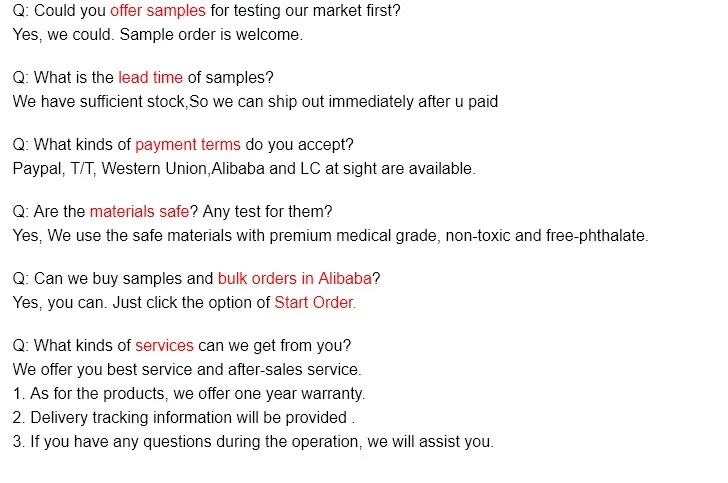The image size is (728, 483).
Task: Click the "Yes, you can." answer text
Action: click(x=60, y=302)
